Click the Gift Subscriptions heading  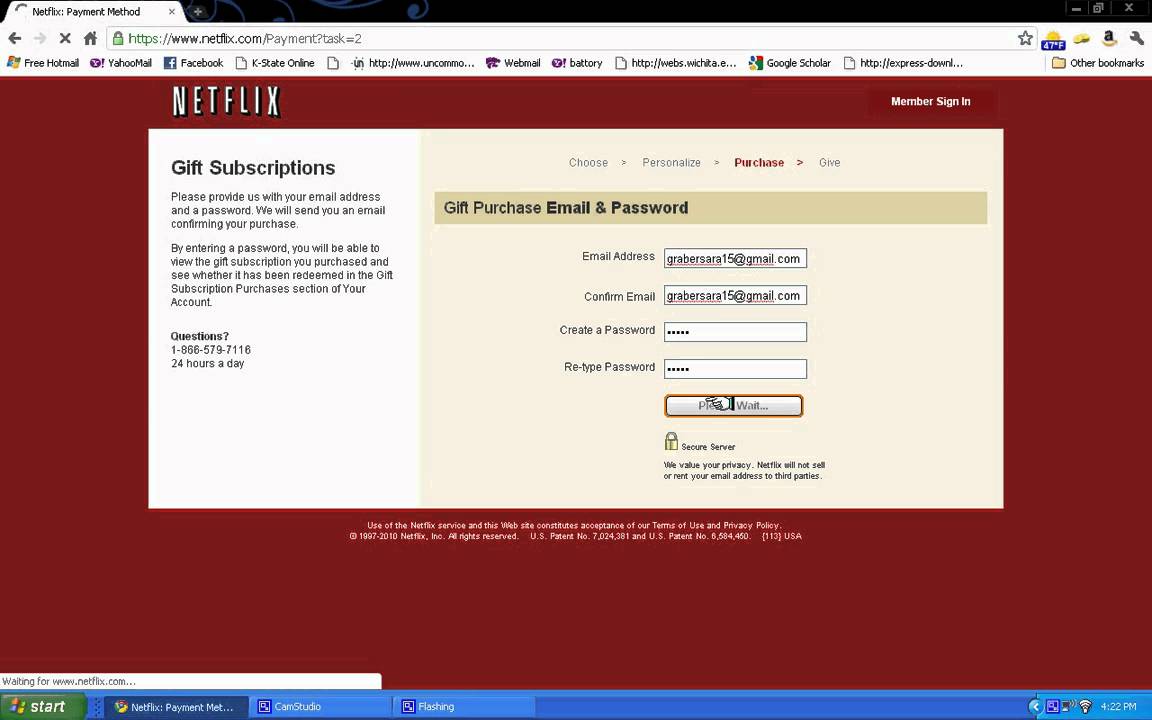pyautogui.click(x=253, y=168)
